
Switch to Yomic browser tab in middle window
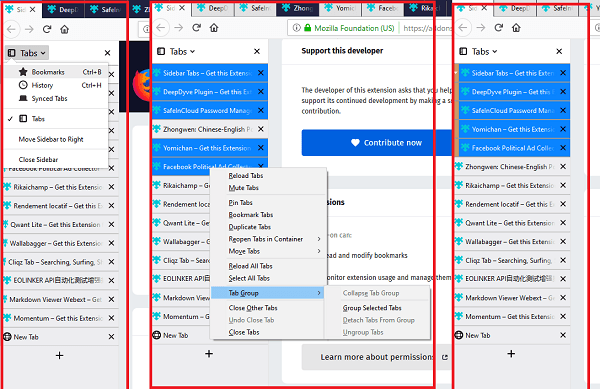click(340, 8)
